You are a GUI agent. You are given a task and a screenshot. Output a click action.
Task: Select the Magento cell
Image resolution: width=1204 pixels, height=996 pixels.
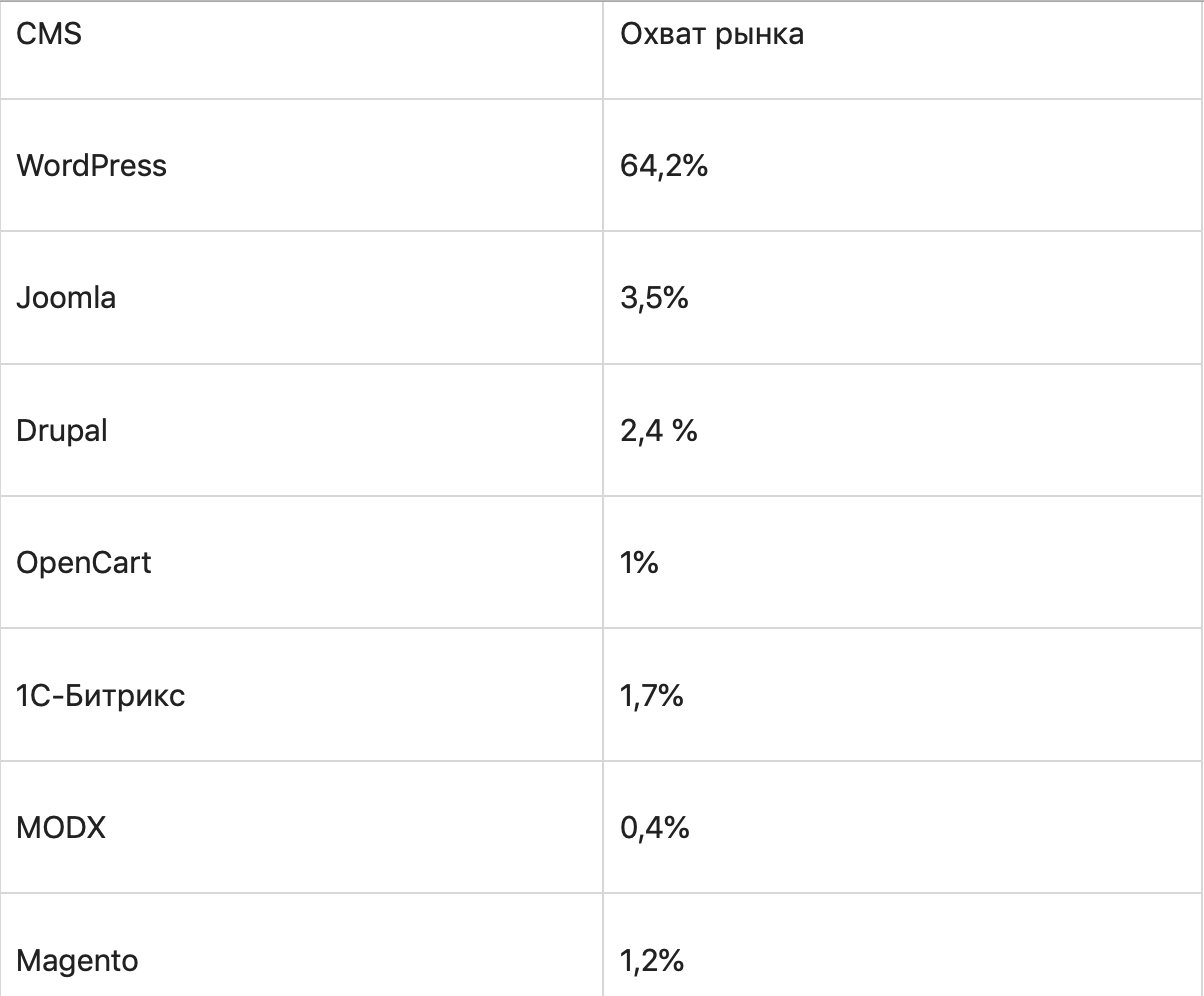click(77, 961)
